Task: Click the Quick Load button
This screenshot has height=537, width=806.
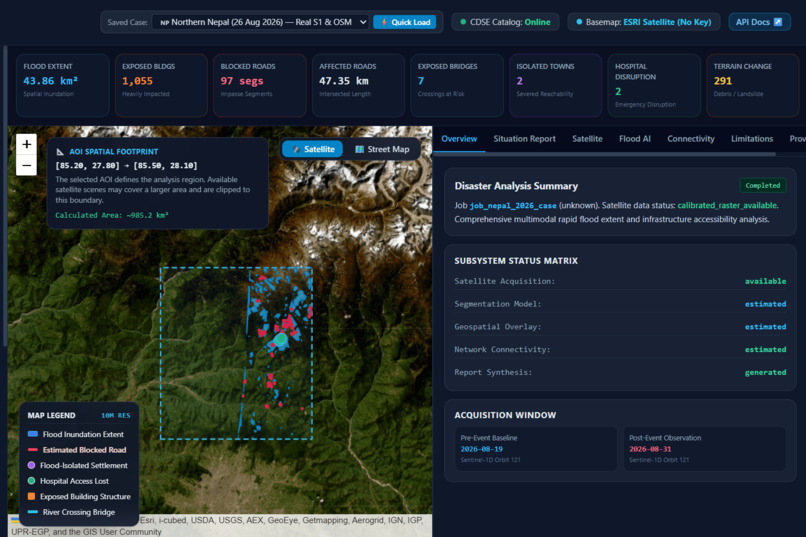Action: point(405,22)
